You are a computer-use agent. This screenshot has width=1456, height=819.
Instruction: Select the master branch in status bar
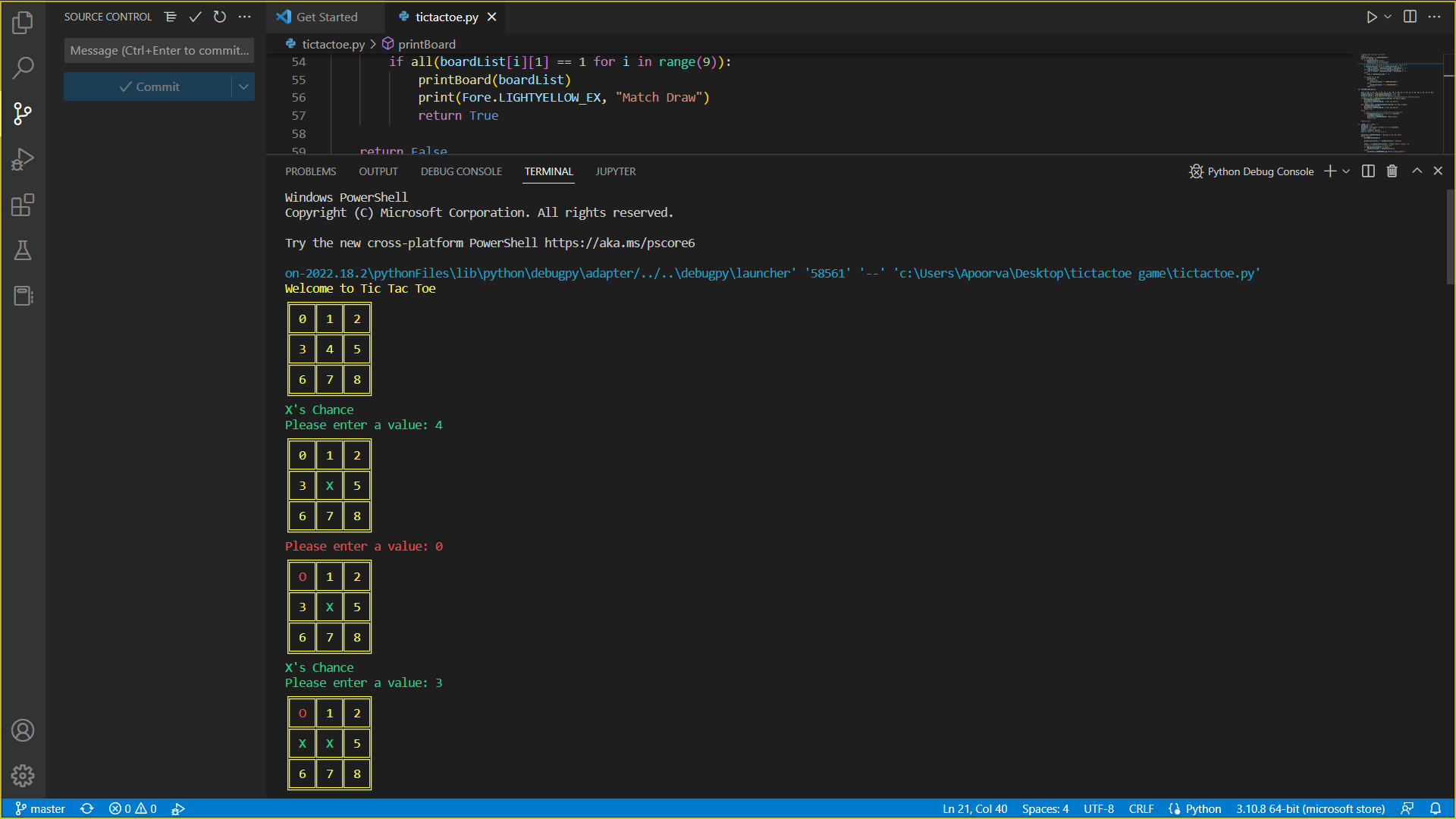click(x=40, y=808)
